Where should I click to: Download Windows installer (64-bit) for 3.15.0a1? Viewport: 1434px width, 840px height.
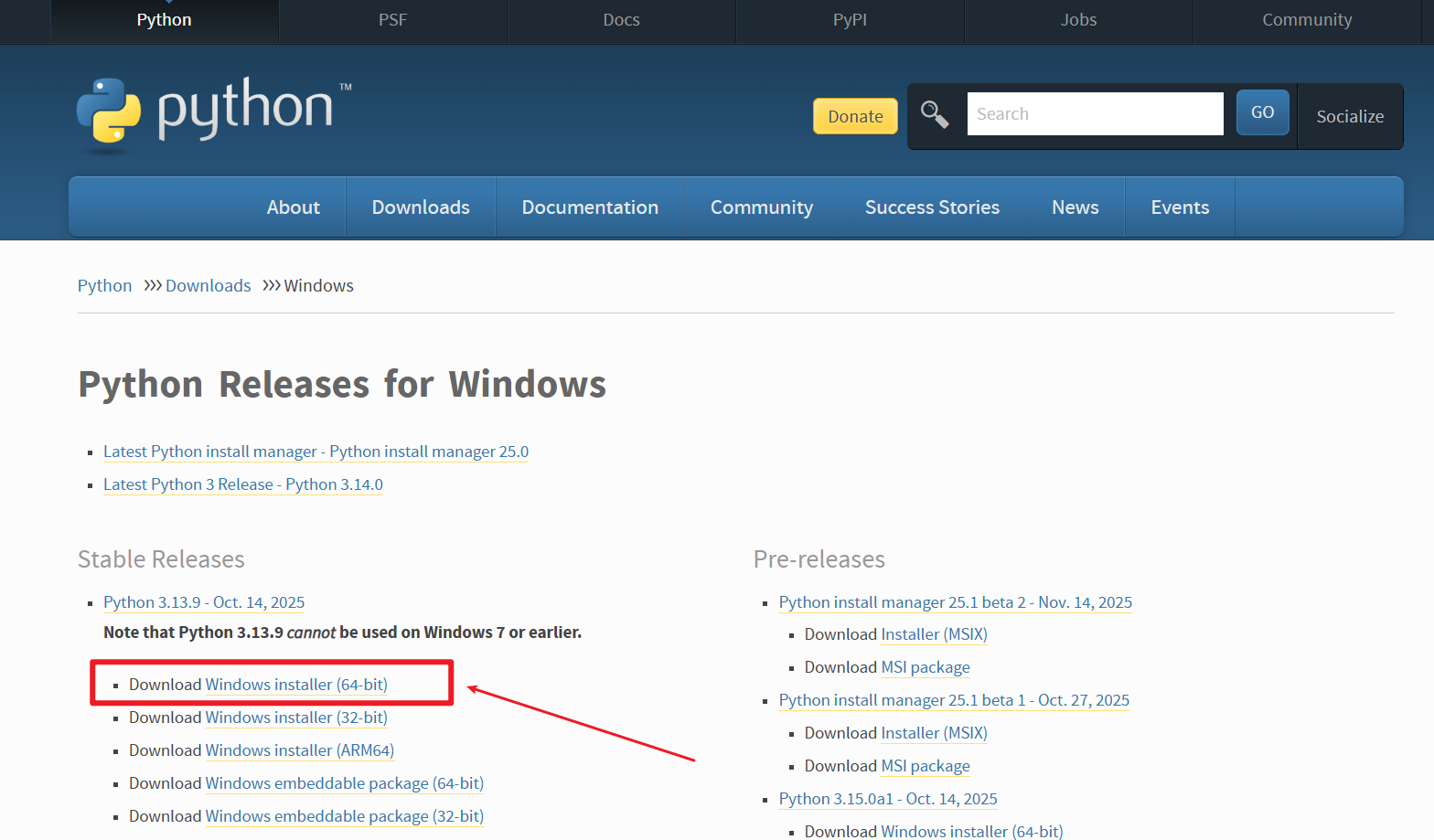pos(972,831)
